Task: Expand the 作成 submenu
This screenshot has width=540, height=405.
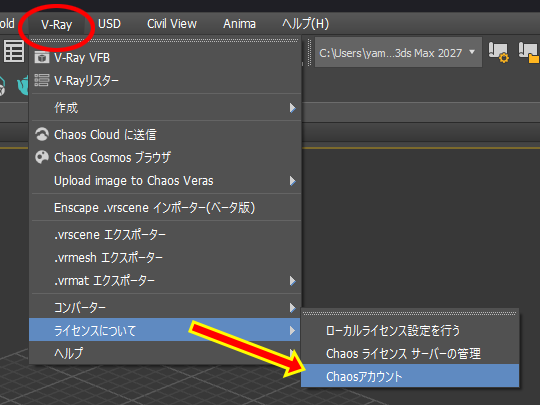Action: [x=165, y=108]
